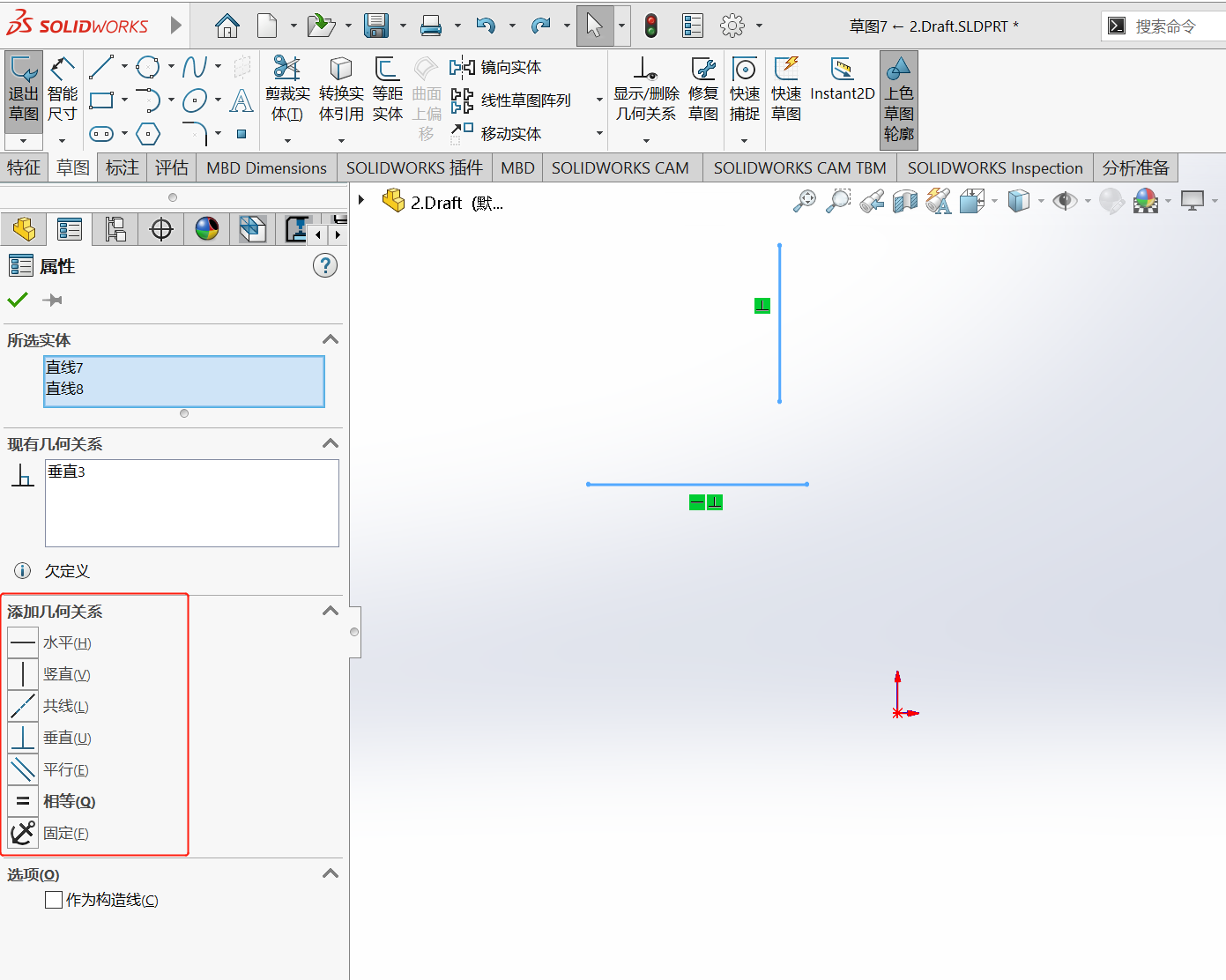The image size is (1226, 980).
Task: Open the Options gear icon
Action: coord(732,26)
